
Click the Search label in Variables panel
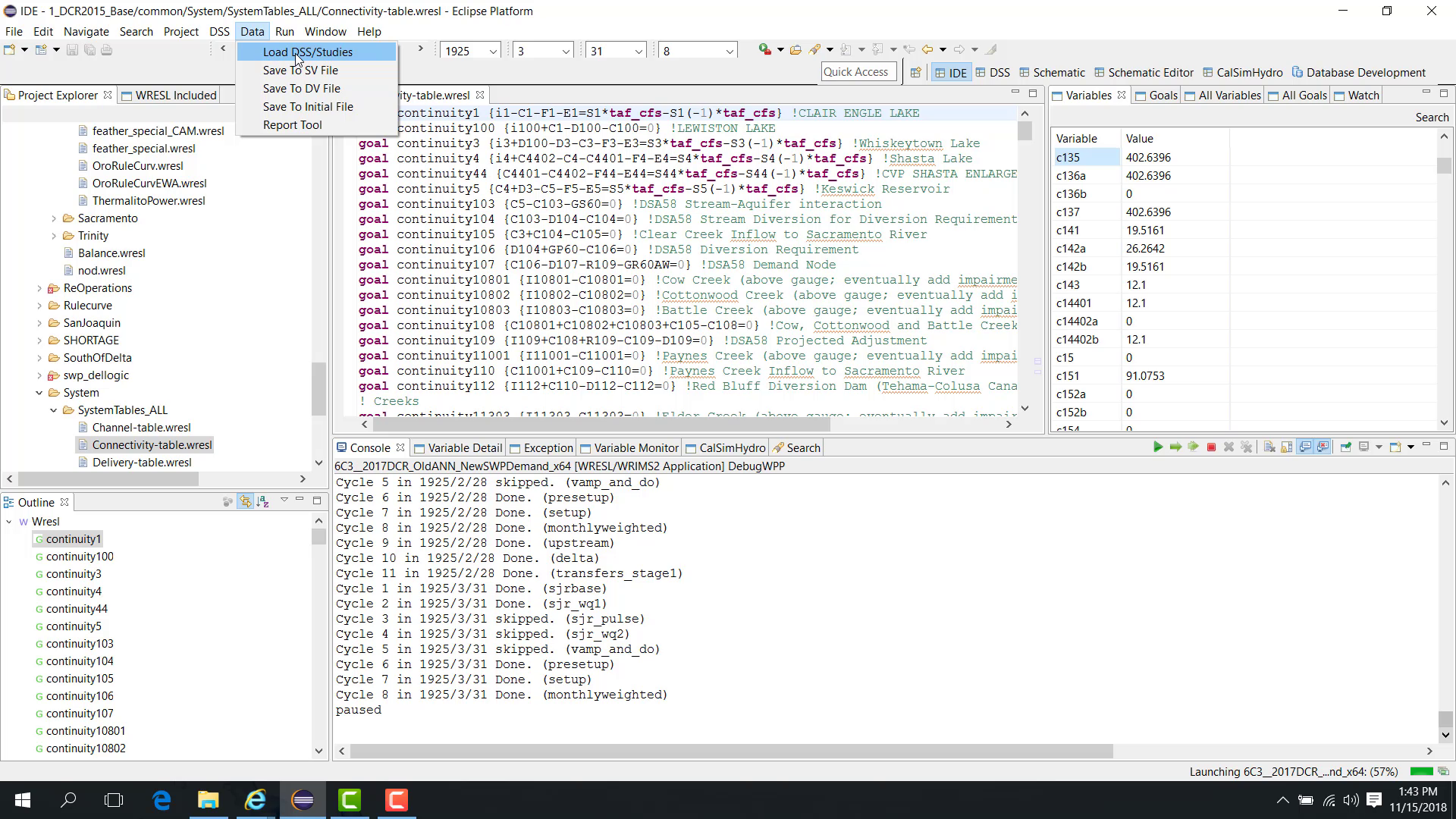tap(1432, 117)
